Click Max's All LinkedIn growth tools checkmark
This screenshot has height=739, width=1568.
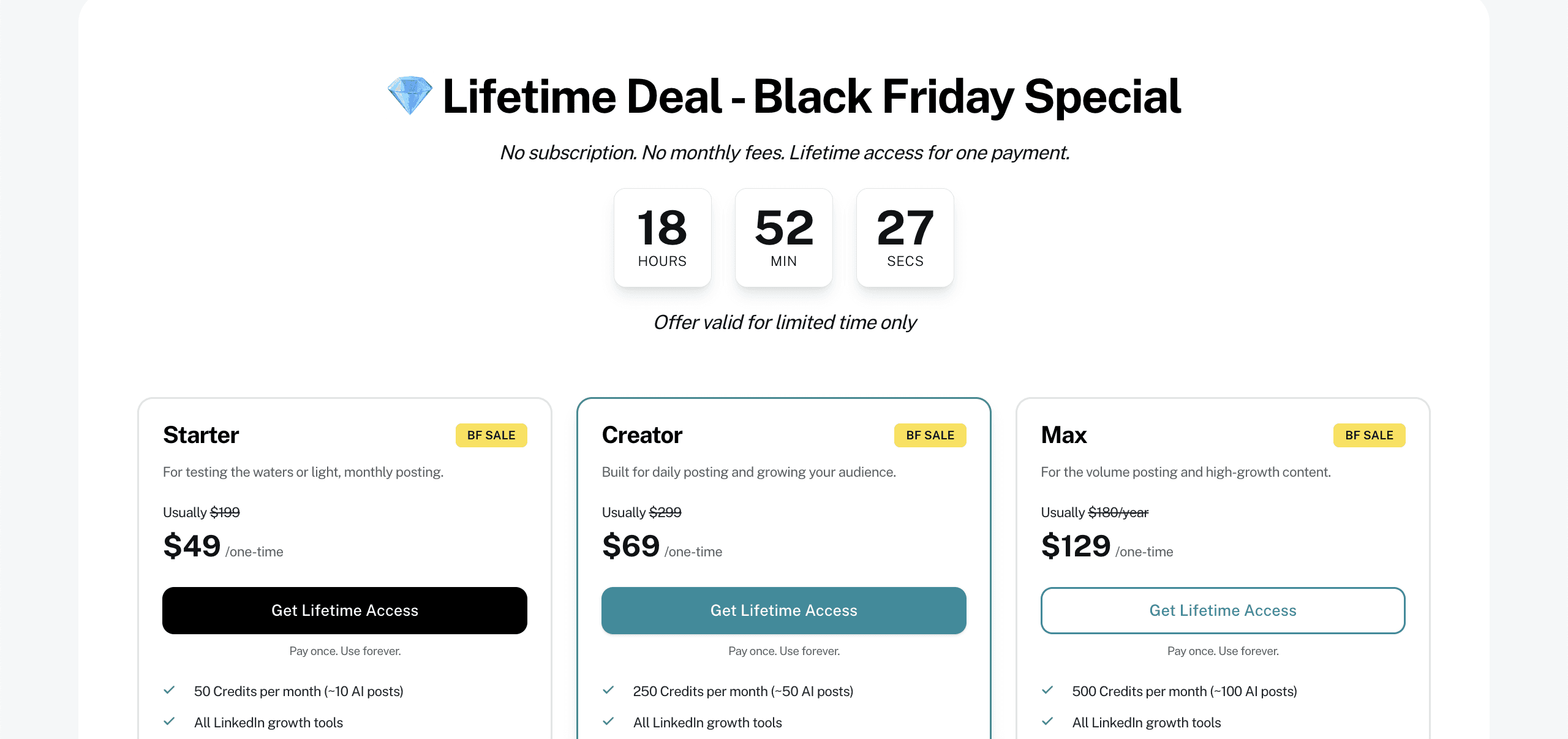[x=1047, y=721]
